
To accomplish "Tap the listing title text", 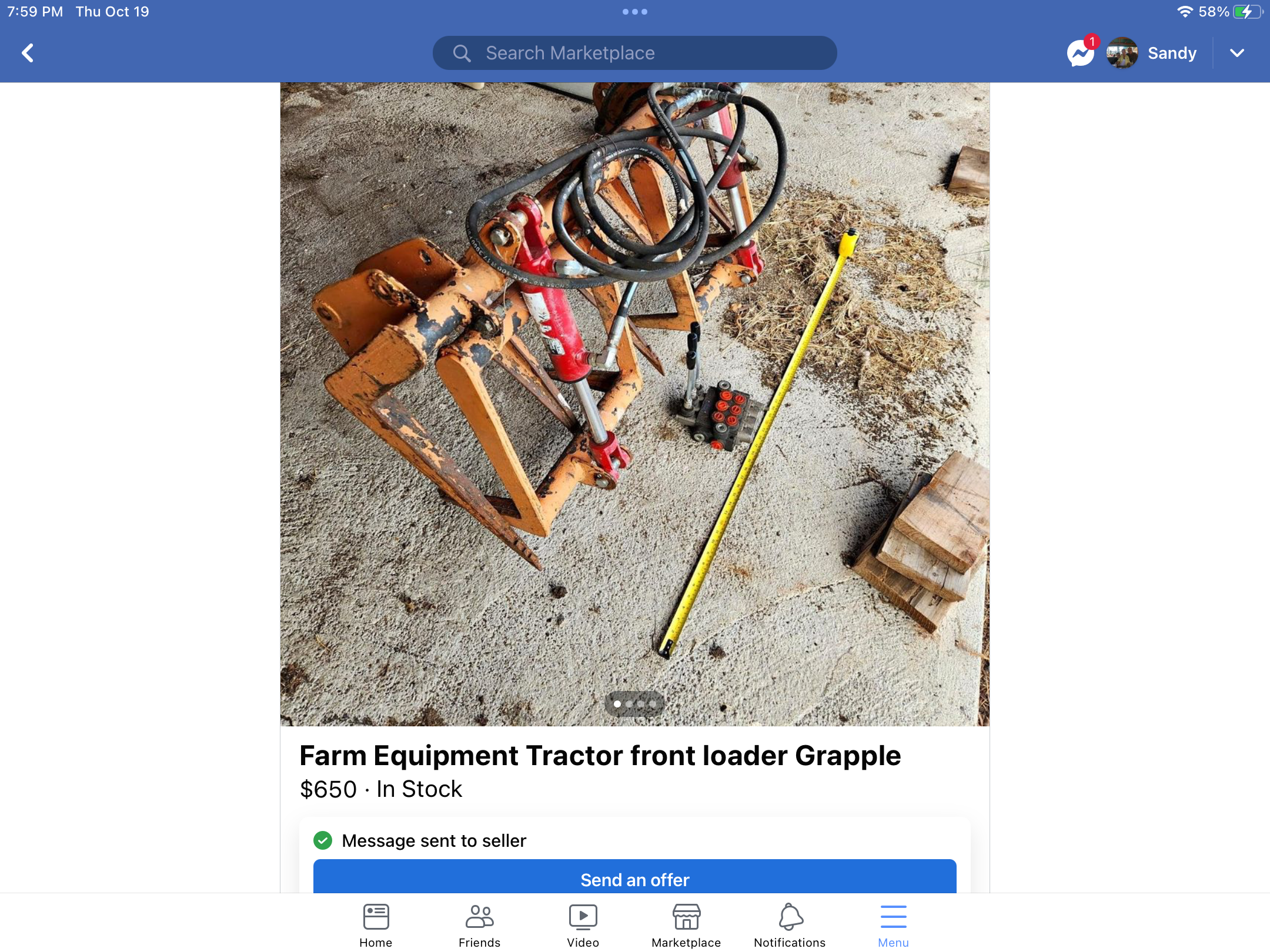I will (x=600, y=756).
